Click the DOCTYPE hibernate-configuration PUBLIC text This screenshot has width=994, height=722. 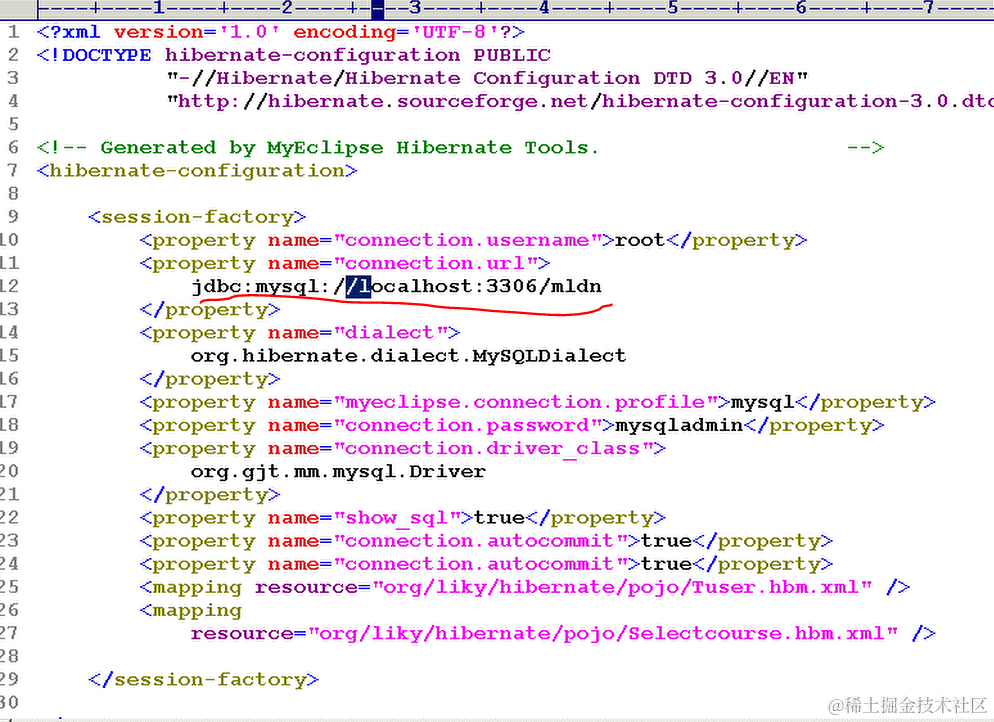[x=294, y=55]
